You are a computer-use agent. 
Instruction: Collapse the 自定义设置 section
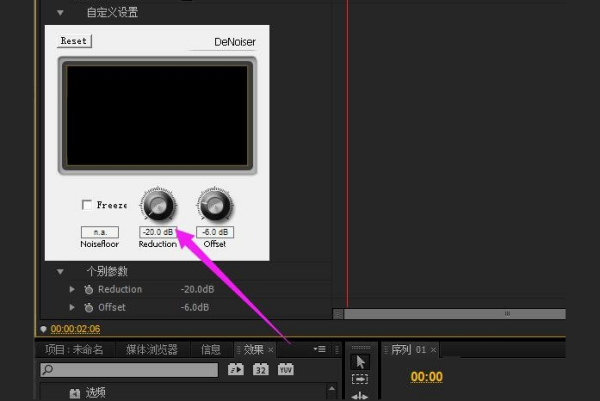60,13
